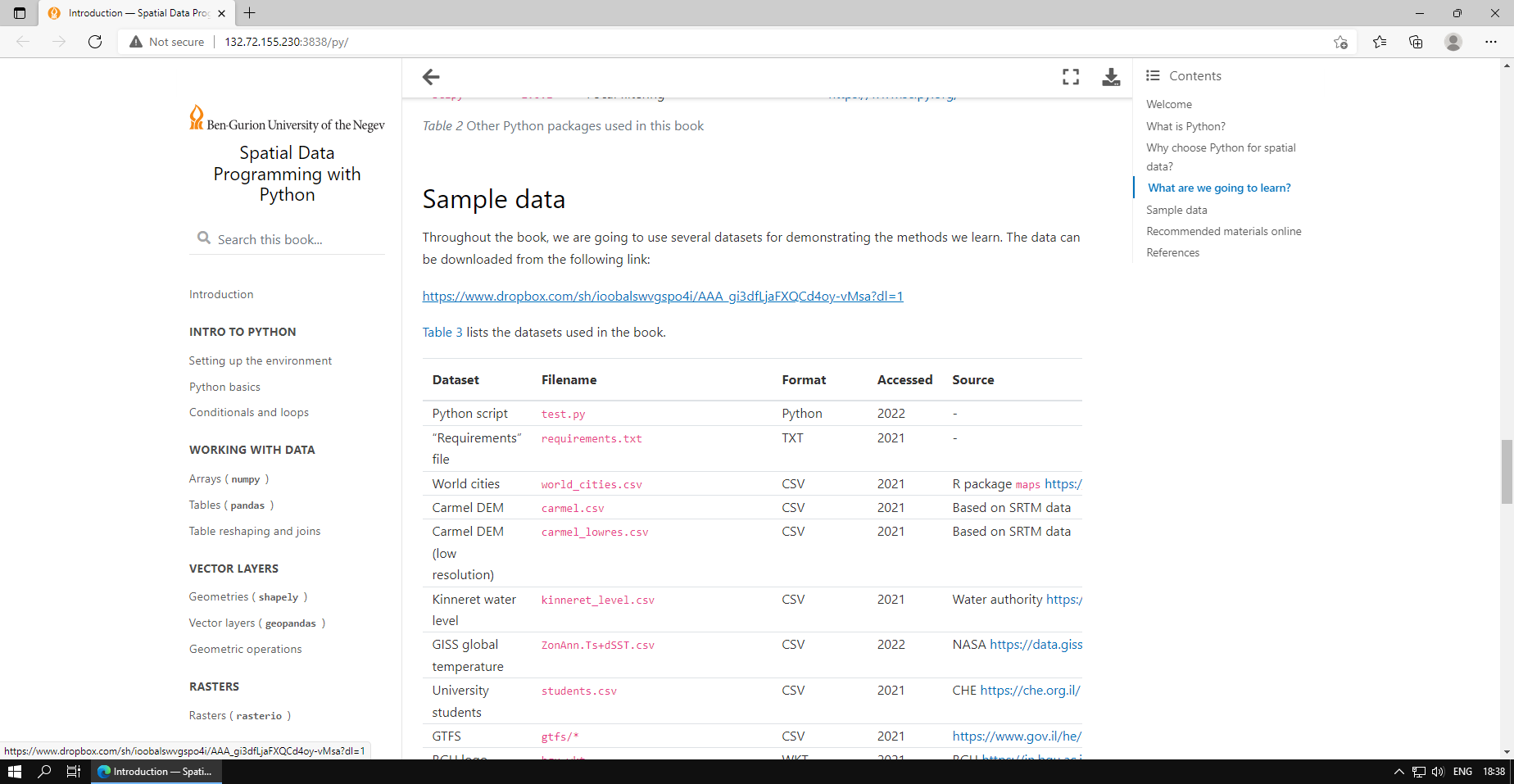
Task: Open Windows taskbar search
Action: pyautogui.click(x=45, y=772)
